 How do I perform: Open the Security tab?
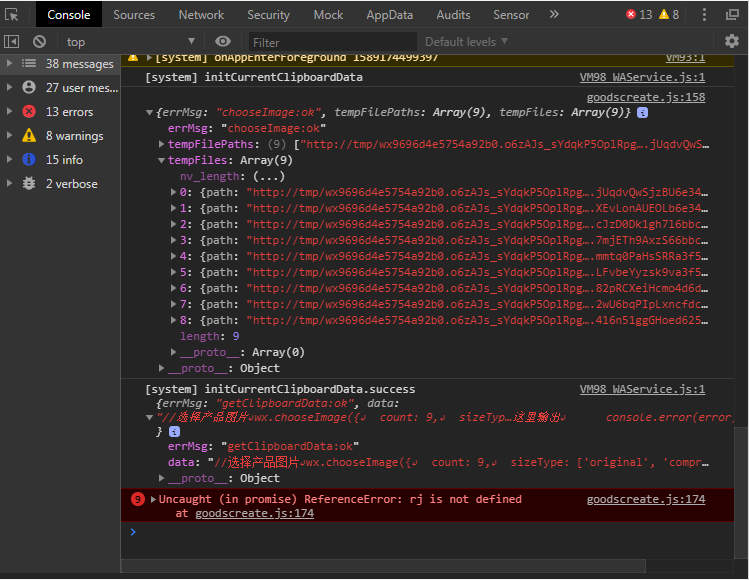pos(268,15)
